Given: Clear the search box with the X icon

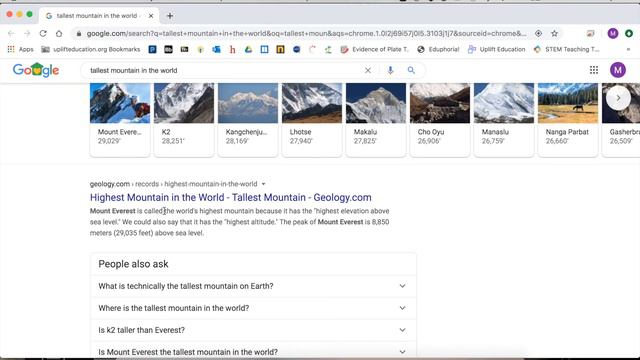Looking at the screenshot, I should [x=368, y=70].
